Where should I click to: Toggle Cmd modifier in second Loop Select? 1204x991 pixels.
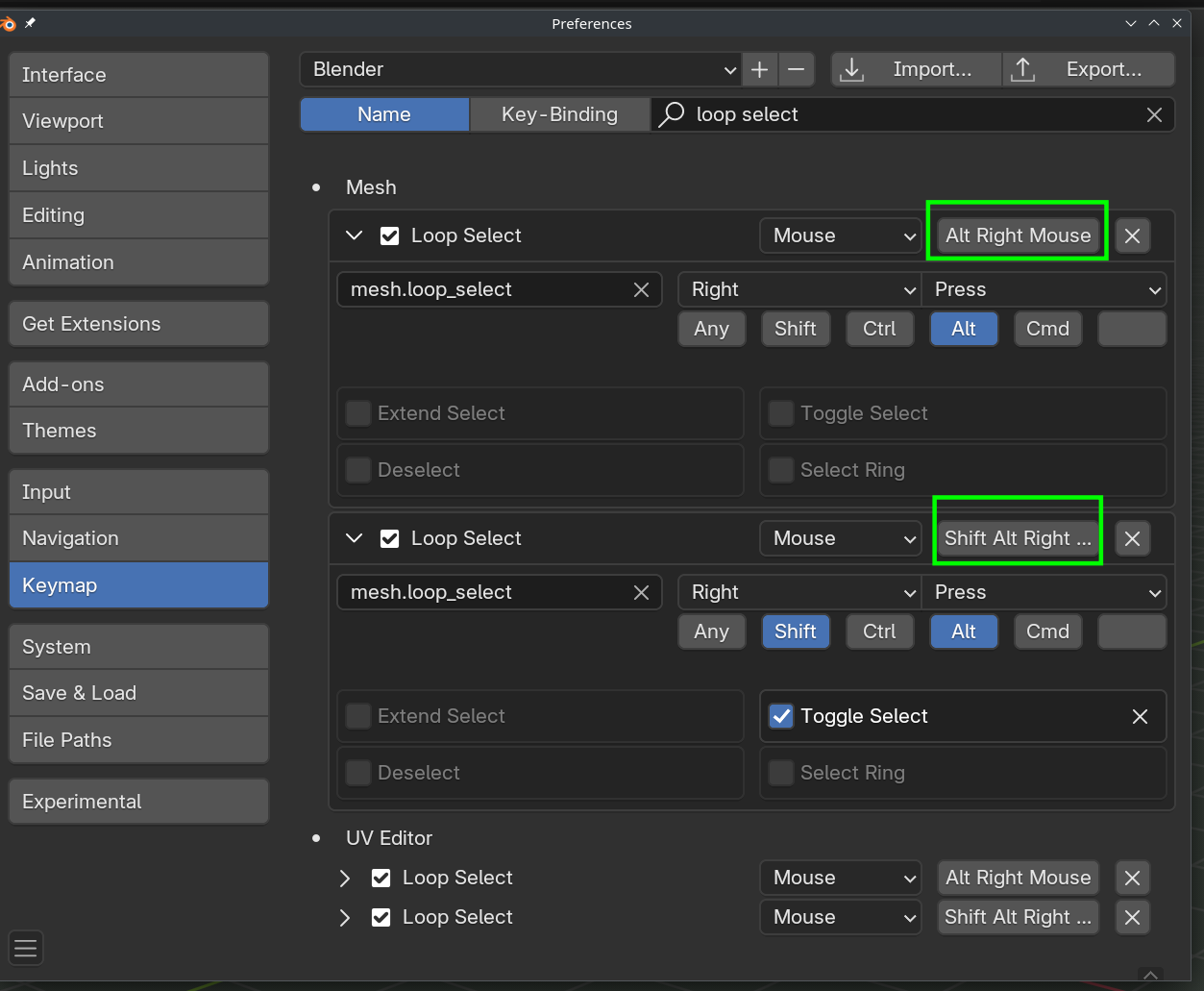pyautogui.click(x=1047, y=632)
